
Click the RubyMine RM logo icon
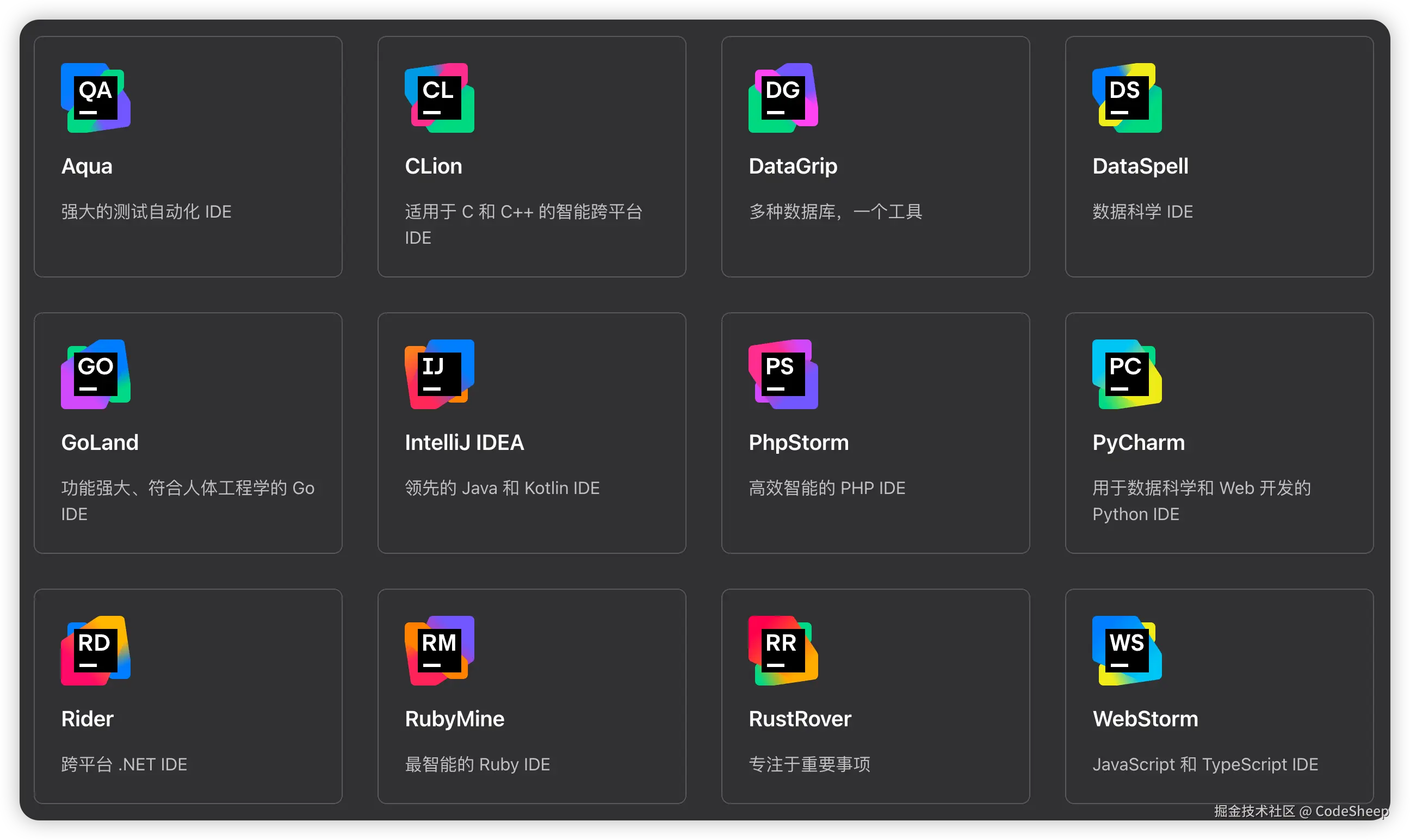[x=439, y=650]
